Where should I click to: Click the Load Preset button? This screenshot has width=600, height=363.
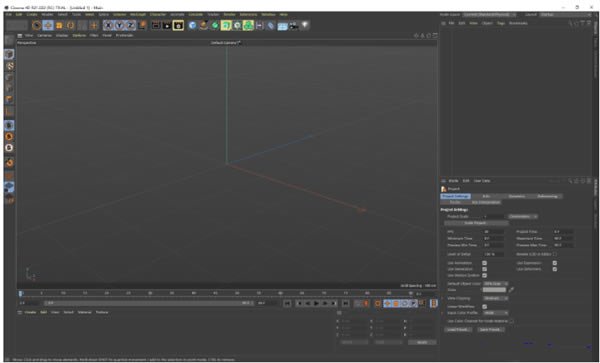click(458, 330)
